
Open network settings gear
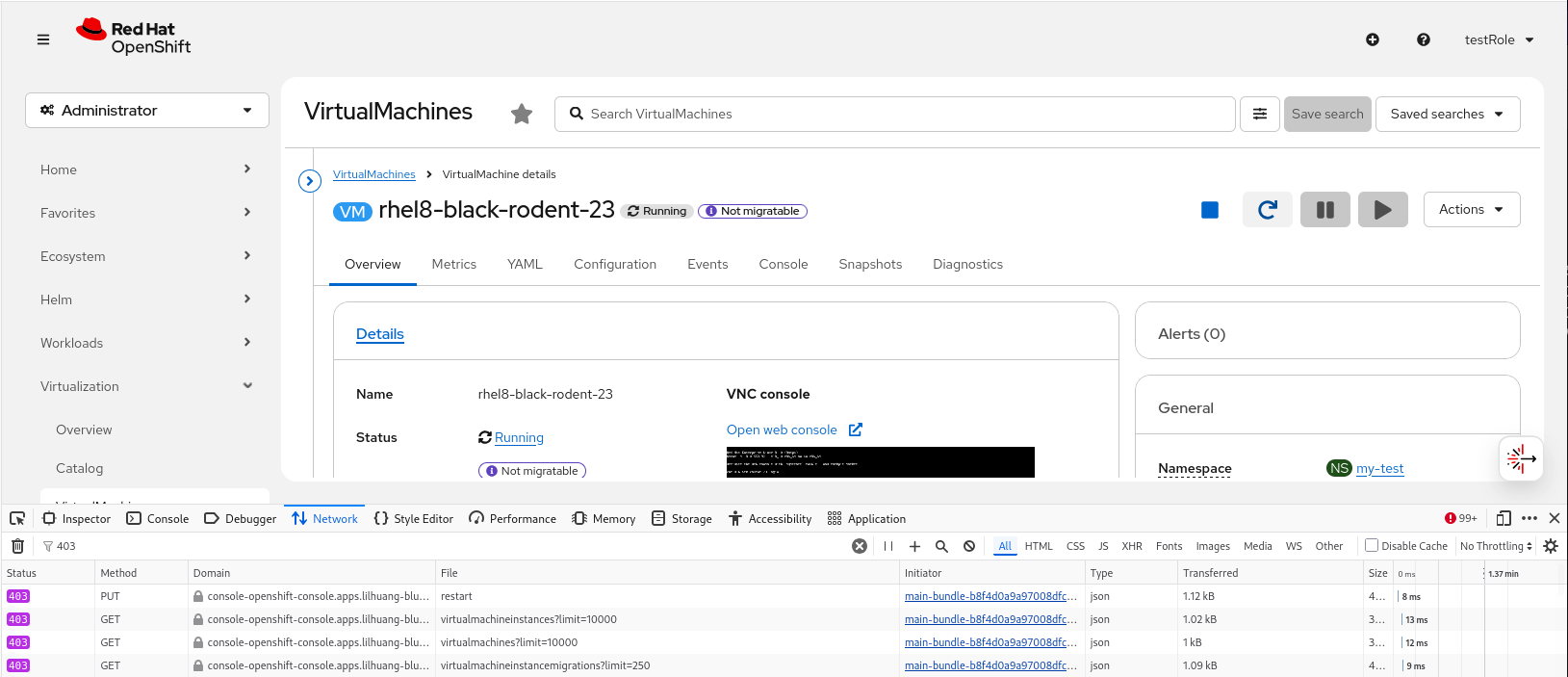1551,546
